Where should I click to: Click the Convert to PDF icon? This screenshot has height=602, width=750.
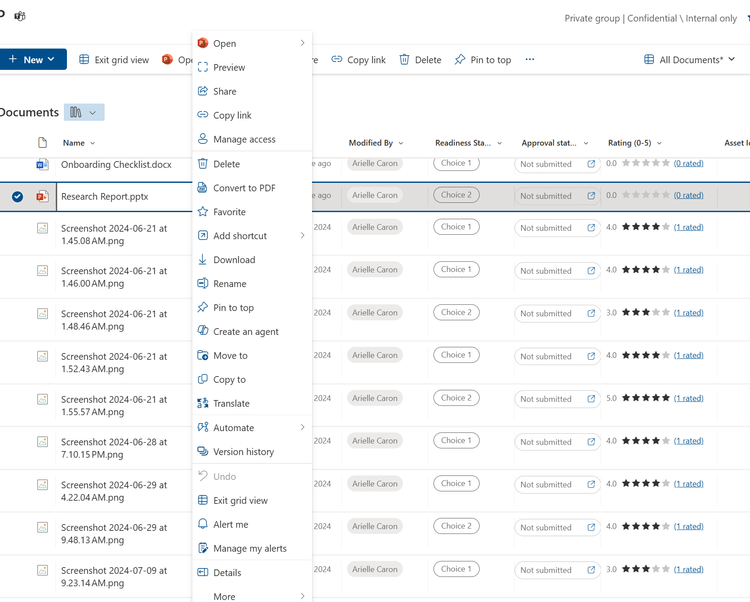tap(203, 187)
